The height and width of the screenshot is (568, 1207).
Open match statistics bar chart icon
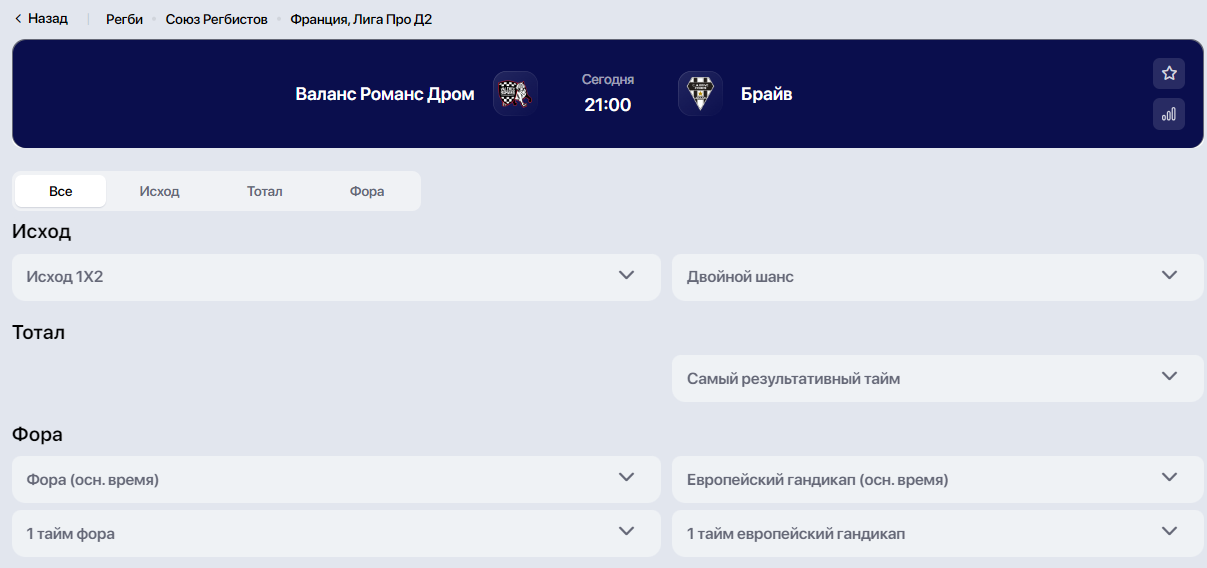[x=1169, y=114]
